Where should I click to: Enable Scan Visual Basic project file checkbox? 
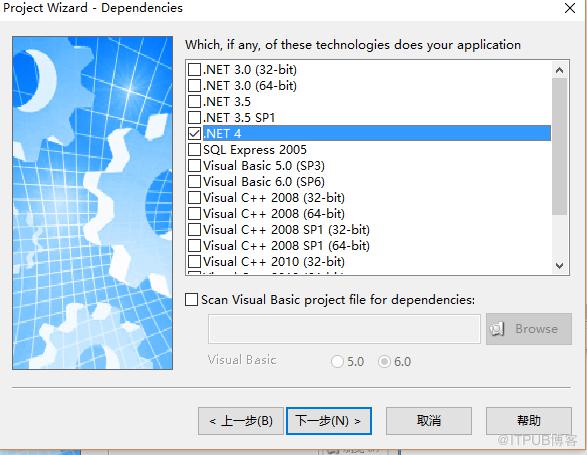click(192, 300)
